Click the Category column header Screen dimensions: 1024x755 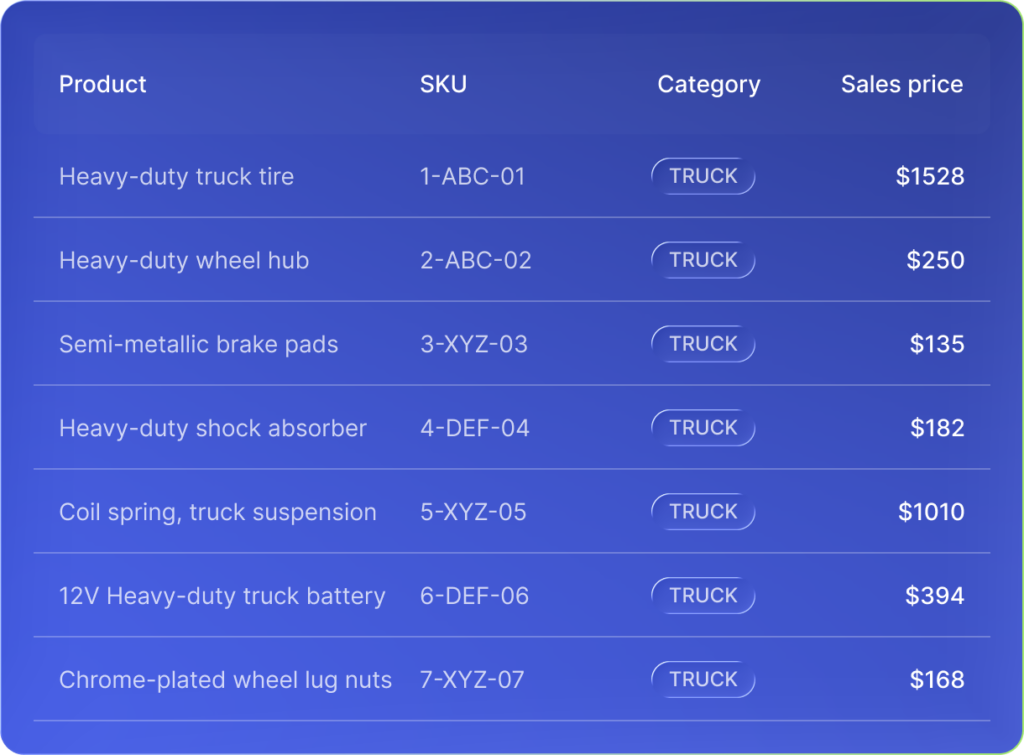click(x=708, y=85)
